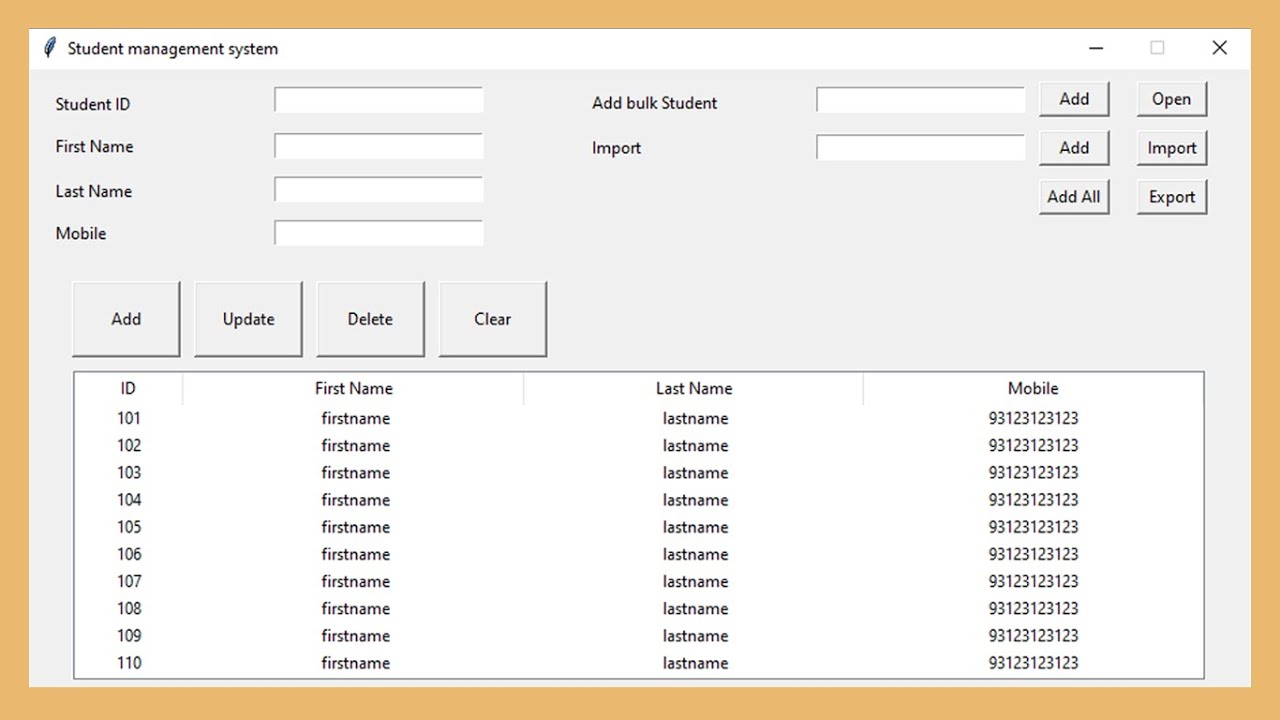The image size is (1280, 720).
Task: Select row with ID 105
Action: (639, 527)
